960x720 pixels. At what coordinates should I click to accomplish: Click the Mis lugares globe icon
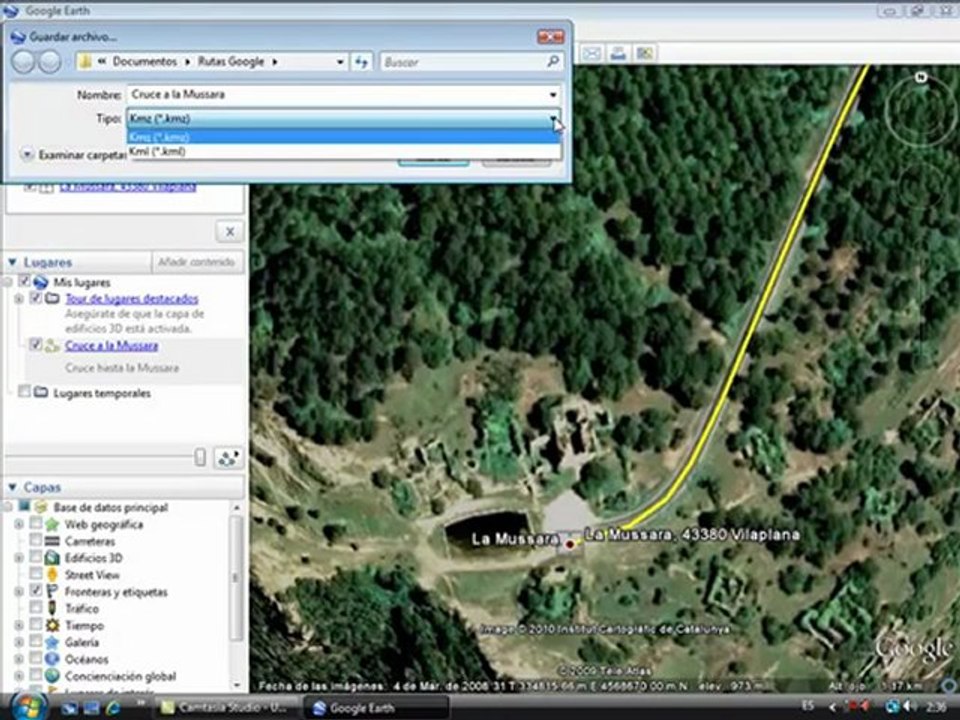[41, 282]
